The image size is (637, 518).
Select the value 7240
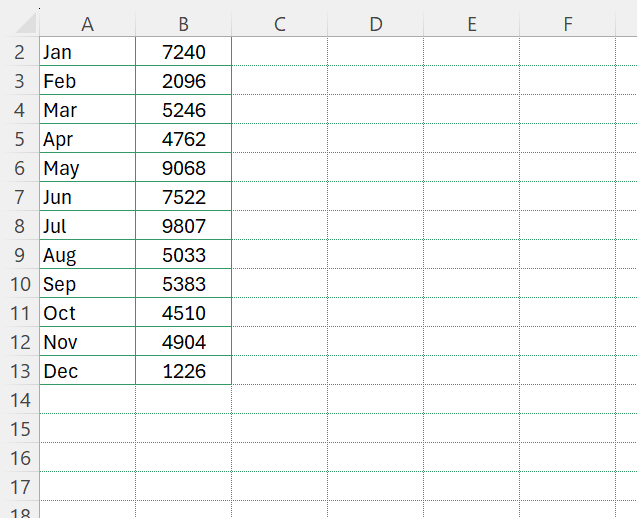coord(184,52)
